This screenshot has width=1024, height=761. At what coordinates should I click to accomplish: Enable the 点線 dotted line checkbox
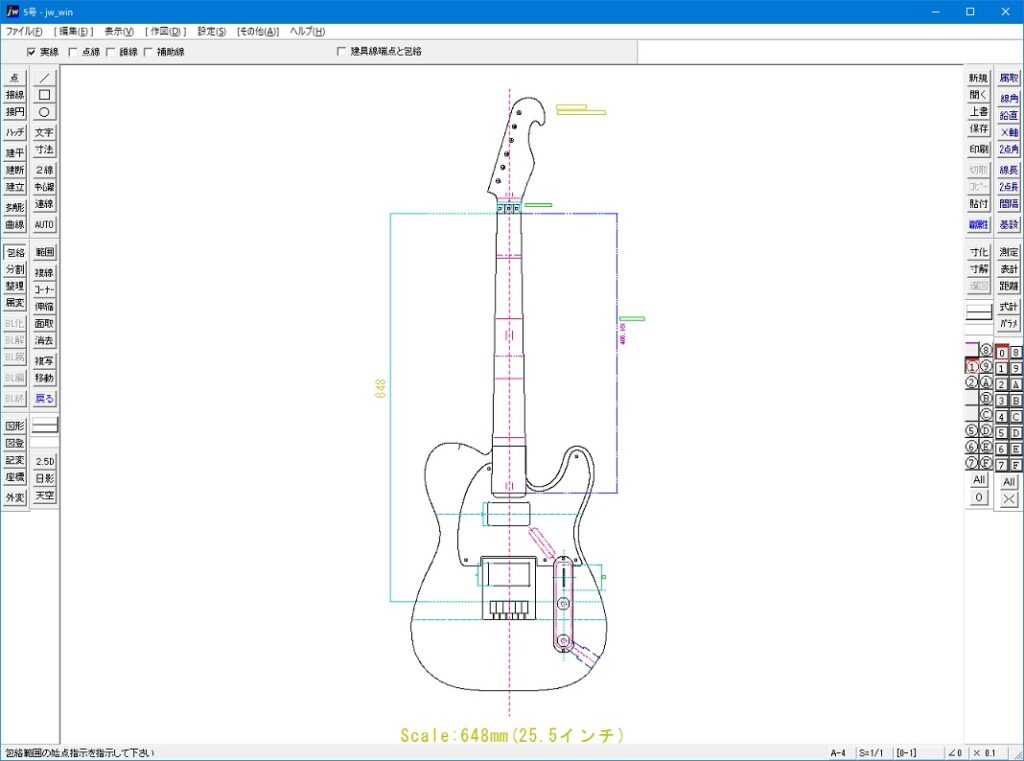pyautogui.click(x=73, y=51)
